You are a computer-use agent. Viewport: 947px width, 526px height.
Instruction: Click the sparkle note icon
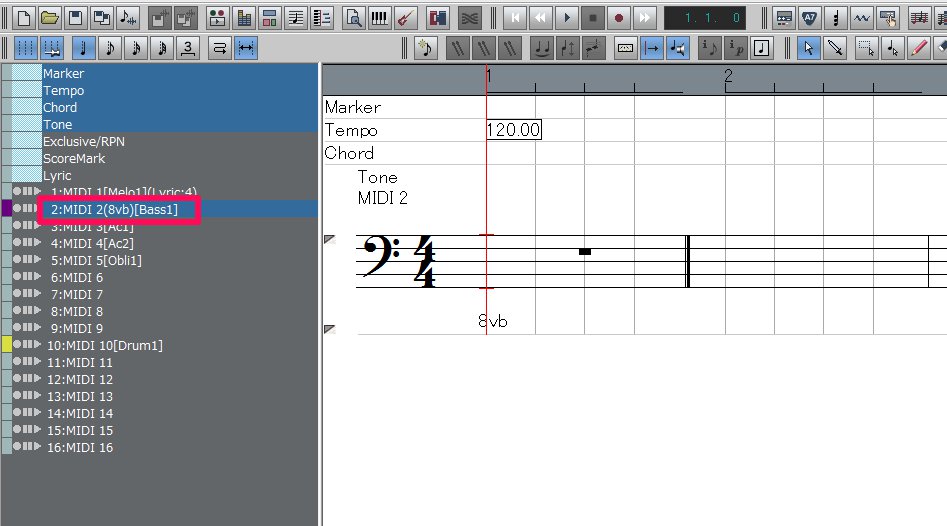point(426,48)
